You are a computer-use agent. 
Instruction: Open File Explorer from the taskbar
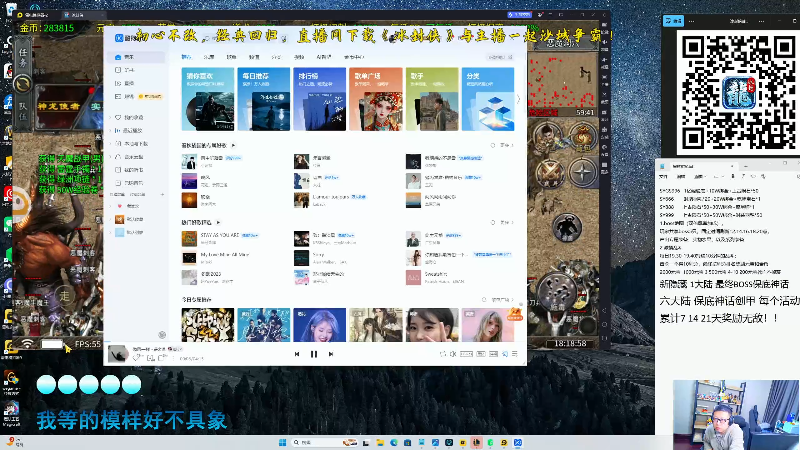(380, 442)
